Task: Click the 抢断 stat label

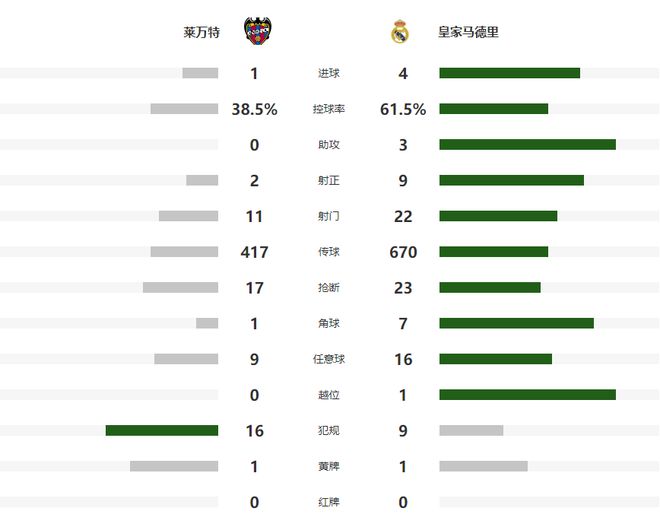Action: [329, 288]
